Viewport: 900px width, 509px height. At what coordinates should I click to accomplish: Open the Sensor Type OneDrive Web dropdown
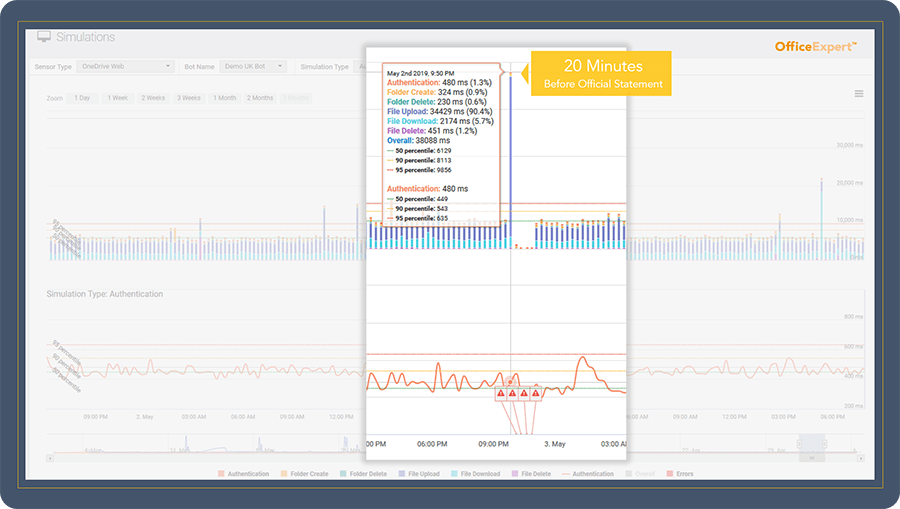pyautogui.click(x=125, y=67)
